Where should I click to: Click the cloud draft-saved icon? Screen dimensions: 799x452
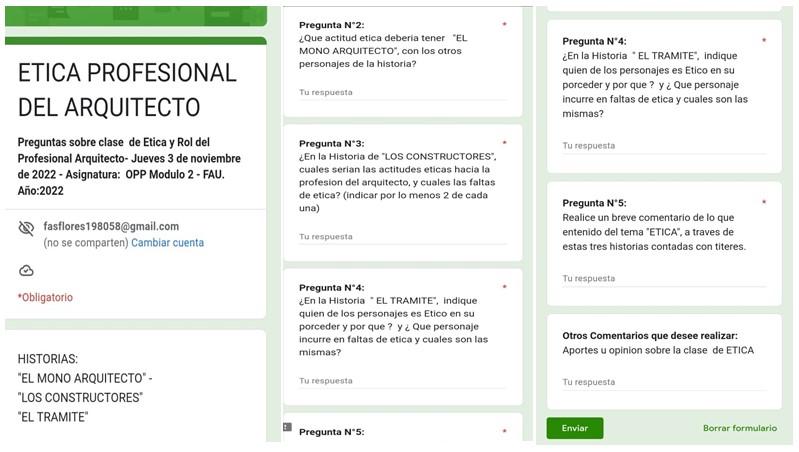coord(26,271)
